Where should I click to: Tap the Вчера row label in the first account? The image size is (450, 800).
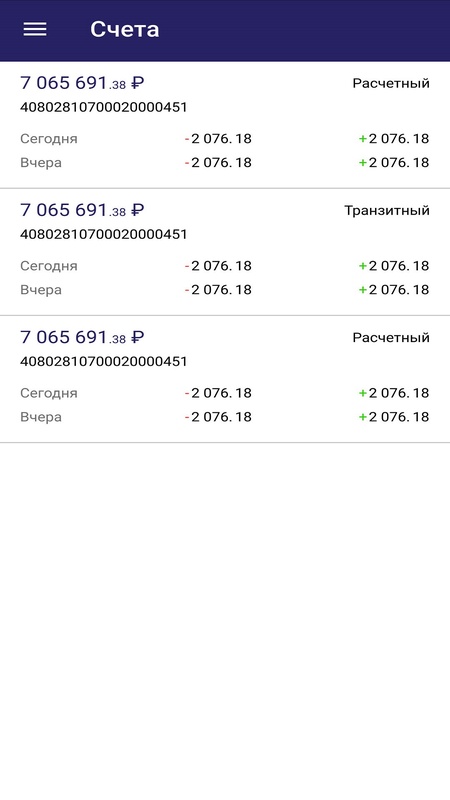(x=41, y=162)
